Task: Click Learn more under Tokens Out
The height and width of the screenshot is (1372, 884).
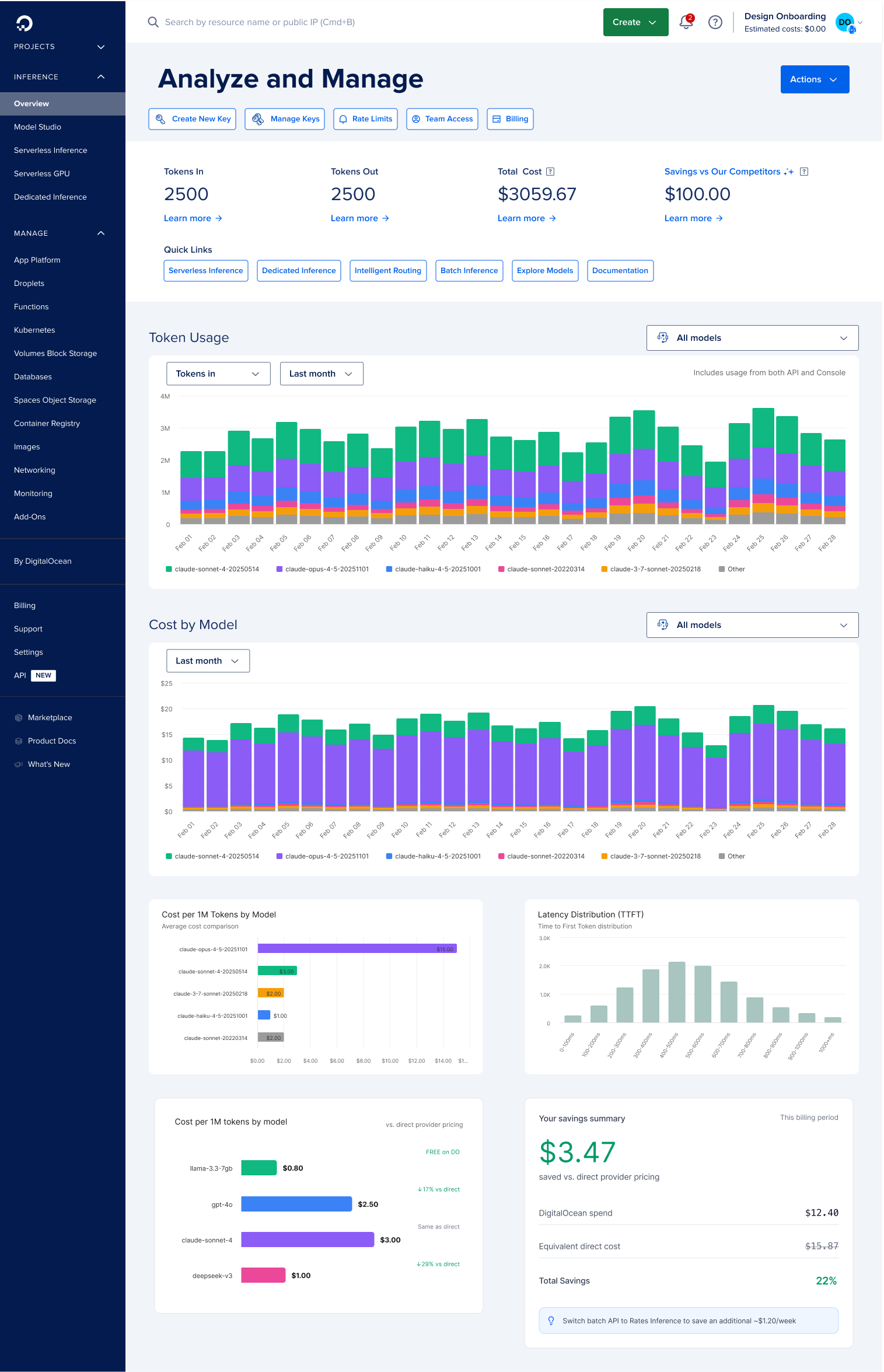Action: point(359,218)
